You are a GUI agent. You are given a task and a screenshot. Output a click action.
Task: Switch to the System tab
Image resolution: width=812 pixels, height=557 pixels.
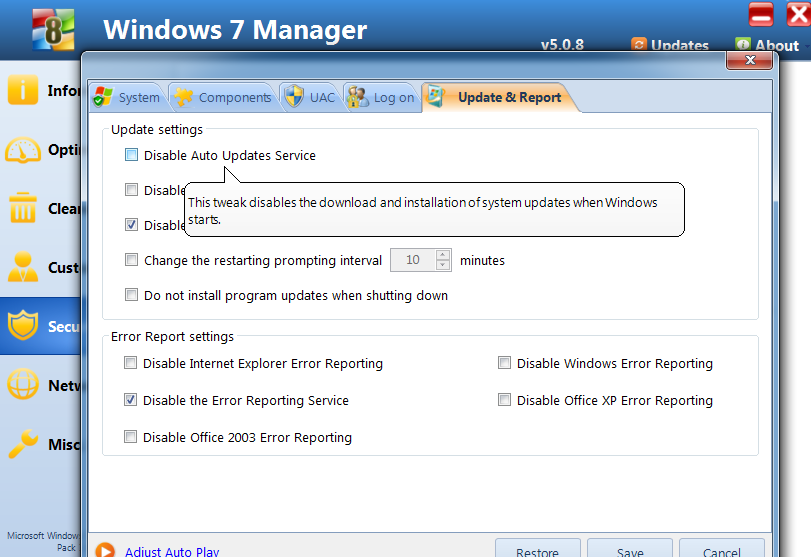click(x=127, y=97)
